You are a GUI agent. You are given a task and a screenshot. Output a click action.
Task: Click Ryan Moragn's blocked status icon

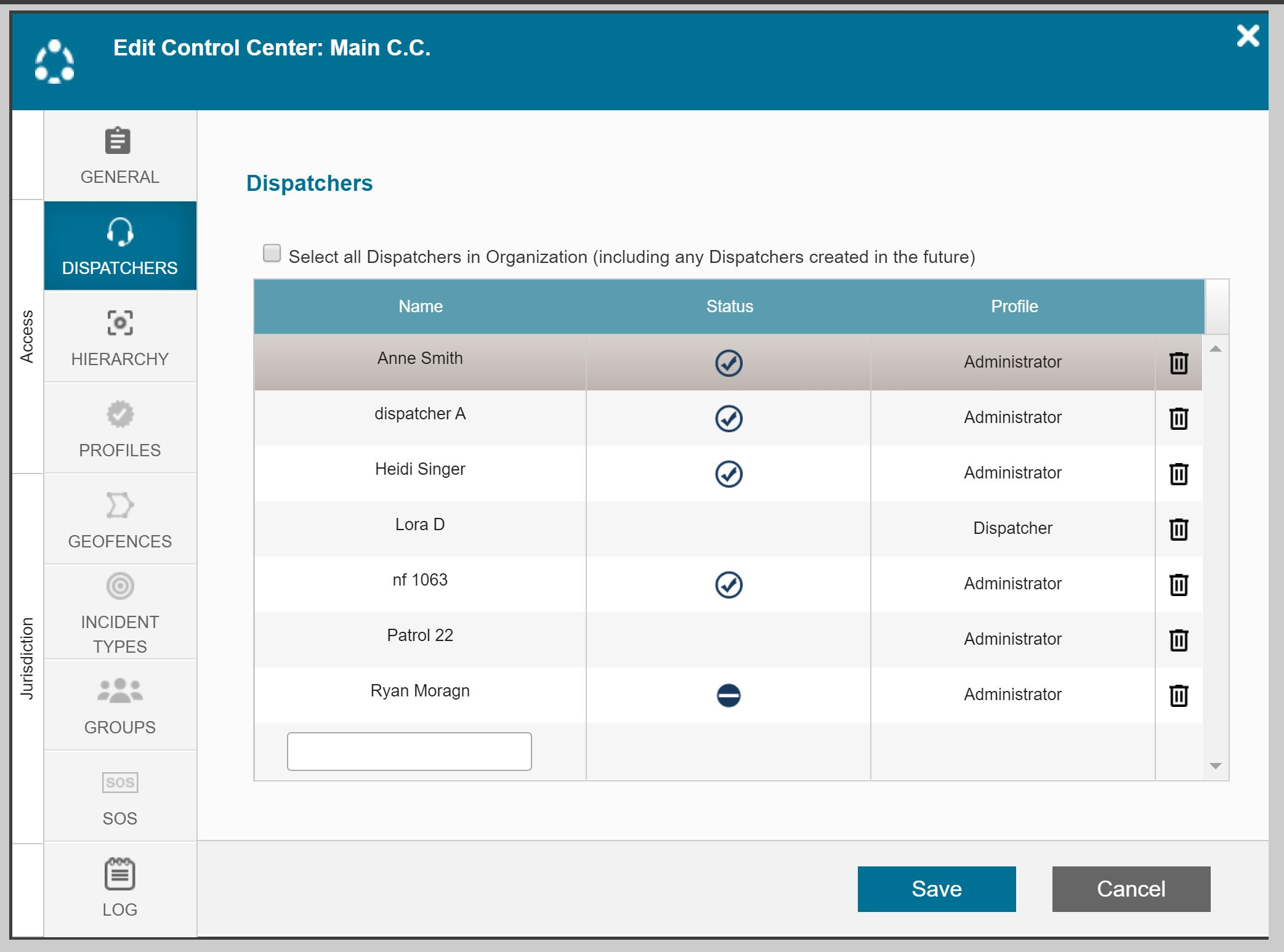click(729, 695)
